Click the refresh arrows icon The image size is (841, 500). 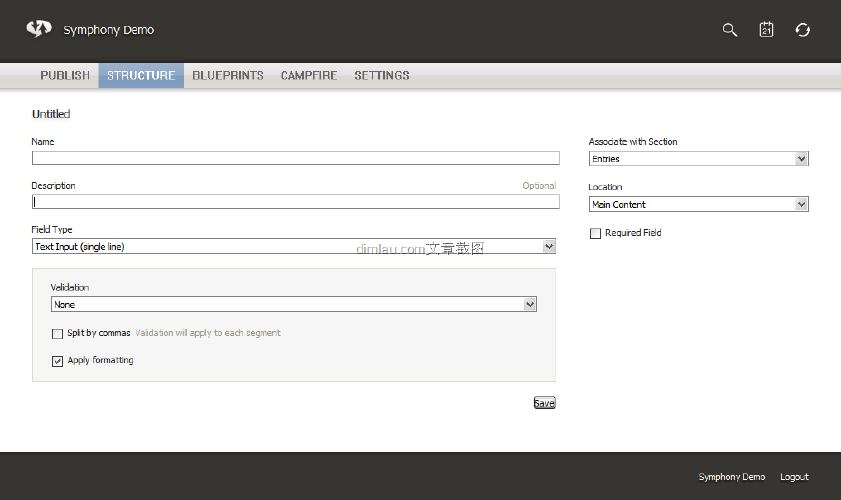click(802, 30)
